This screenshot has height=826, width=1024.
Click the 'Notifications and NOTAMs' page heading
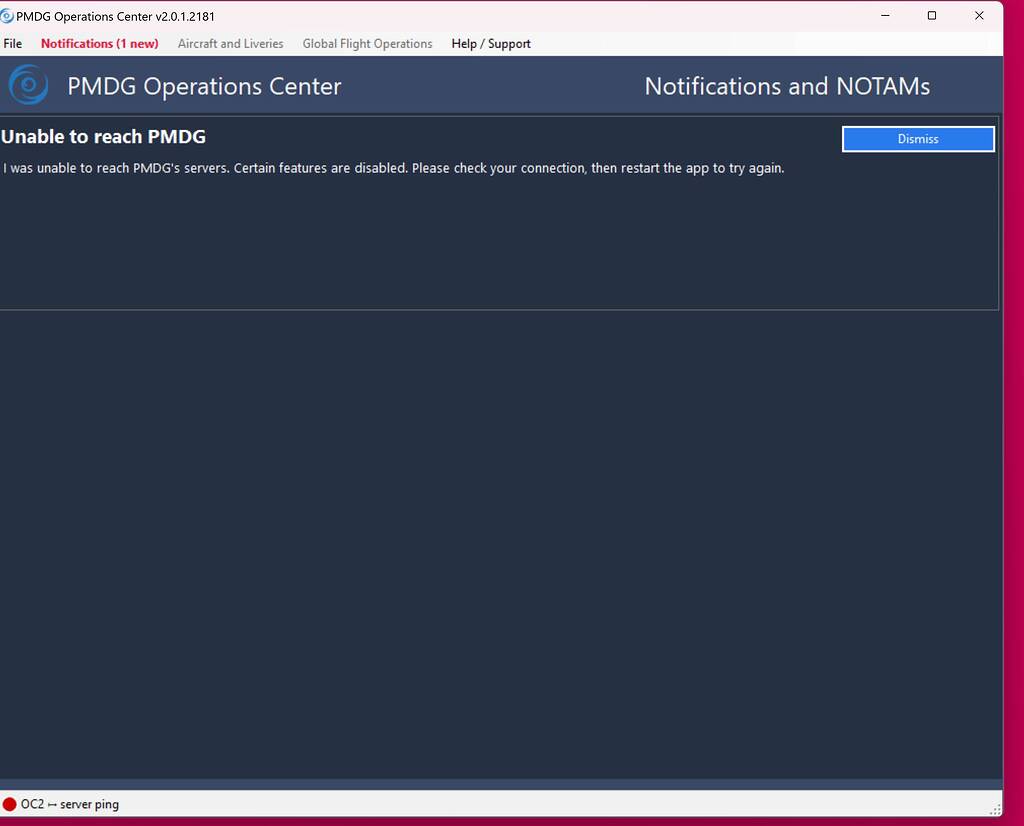(x=787, y=86)
